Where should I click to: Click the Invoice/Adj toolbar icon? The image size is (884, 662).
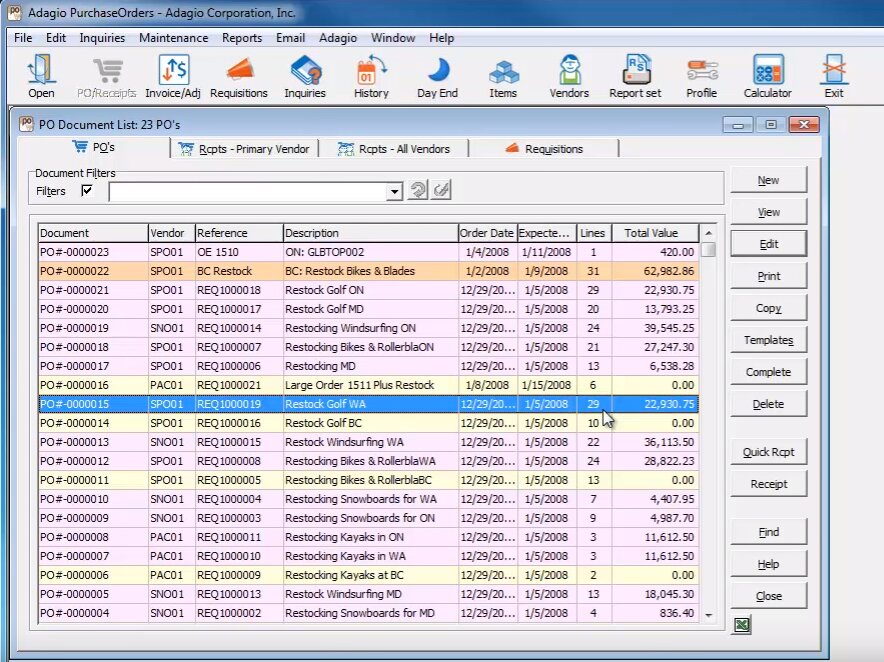172,76
